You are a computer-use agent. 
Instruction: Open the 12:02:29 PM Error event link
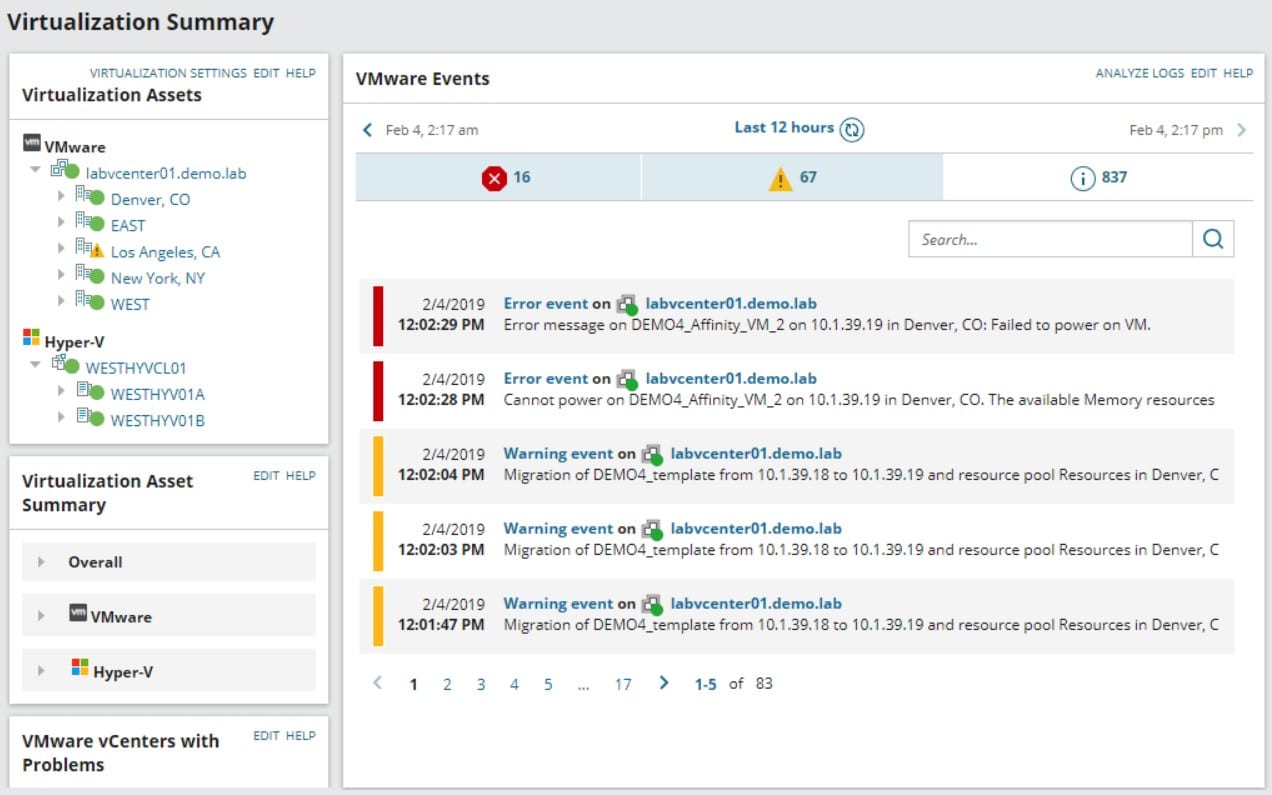pyautogui.click(x=546, y=303)
